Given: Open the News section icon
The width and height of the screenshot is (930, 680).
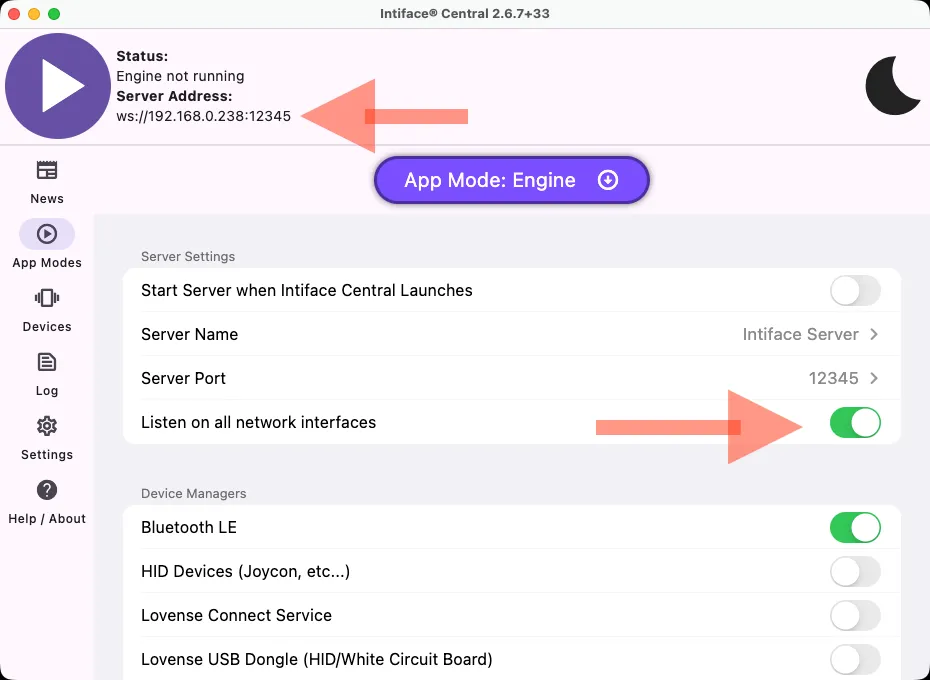Looking at the screenshot, I should point(46,170).
